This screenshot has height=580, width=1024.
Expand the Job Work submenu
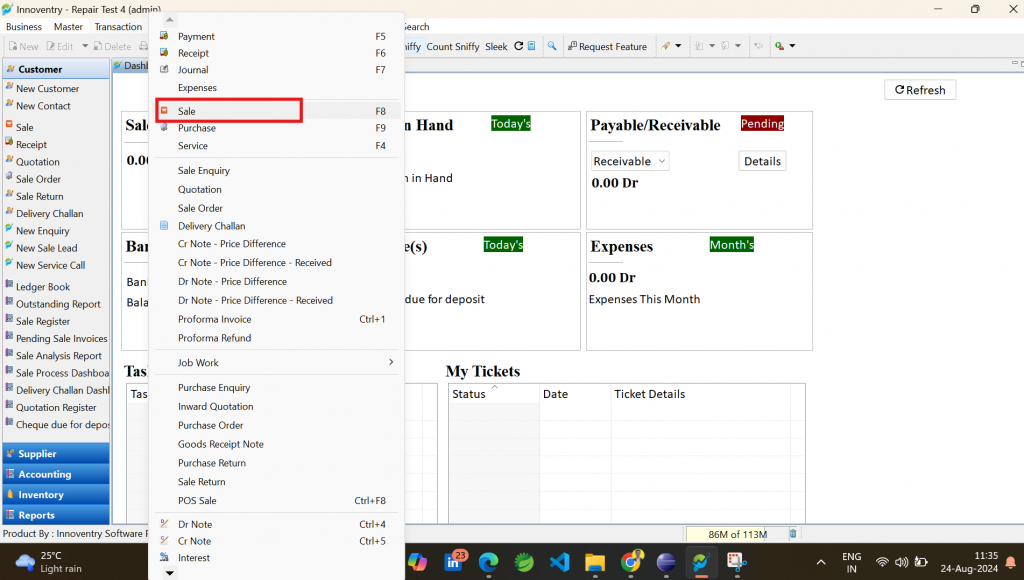[277, 362]
